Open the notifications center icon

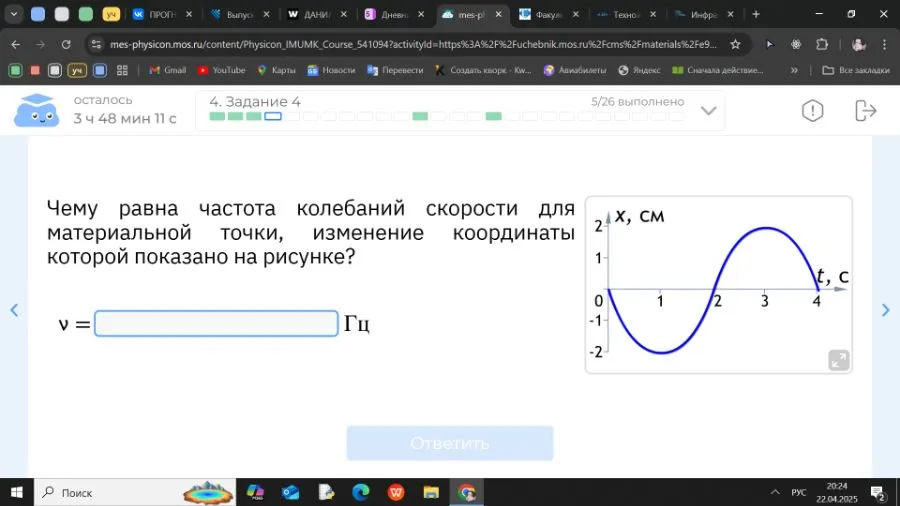(x=877, y=492)
